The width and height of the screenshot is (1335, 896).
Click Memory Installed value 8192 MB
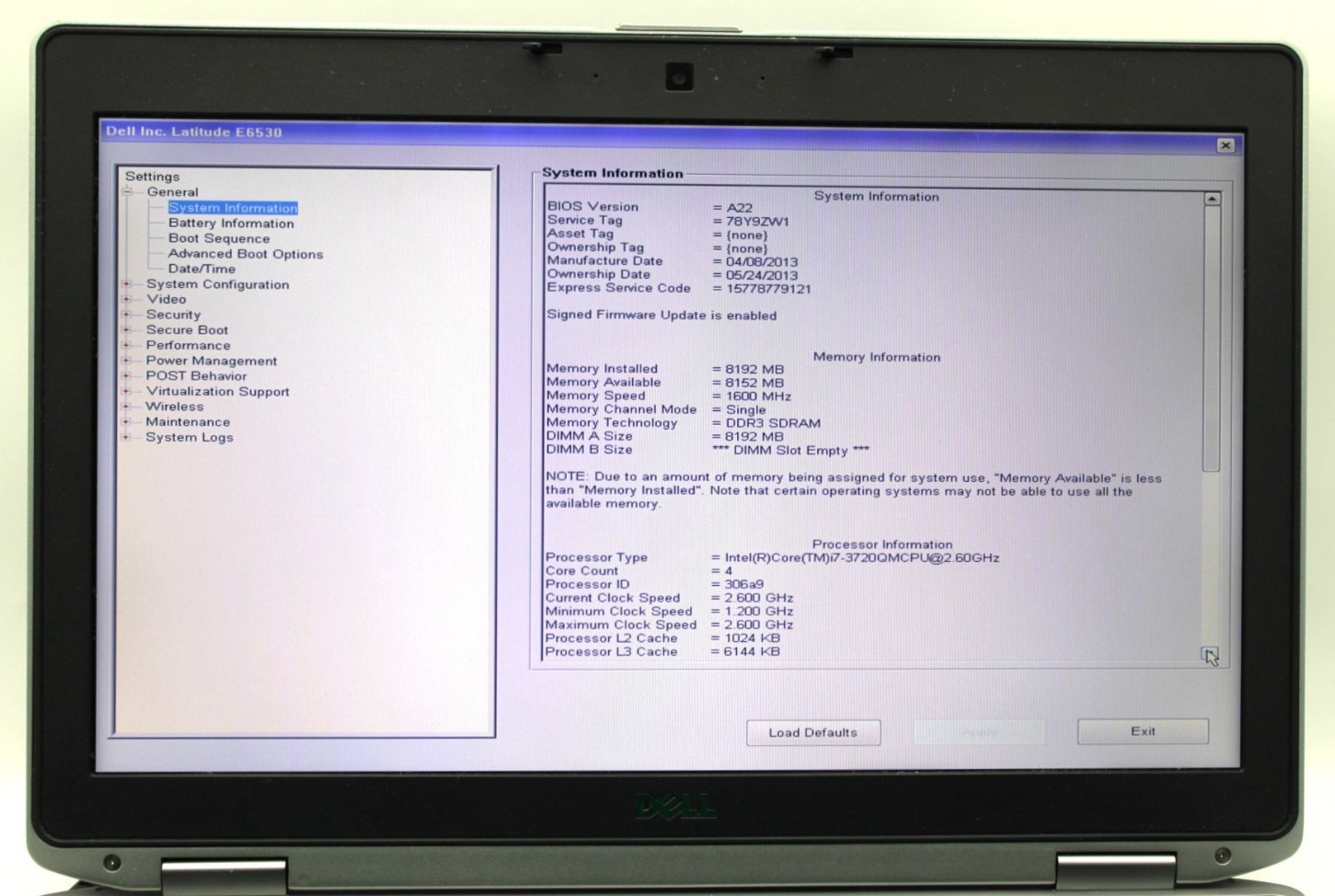click(754, 369)
